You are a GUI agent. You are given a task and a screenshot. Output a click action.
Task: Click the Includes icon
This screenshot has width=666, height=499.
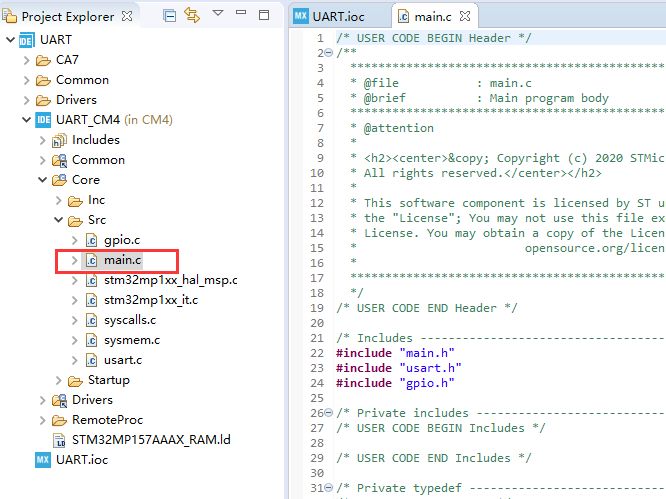click(x=59, y=140)
